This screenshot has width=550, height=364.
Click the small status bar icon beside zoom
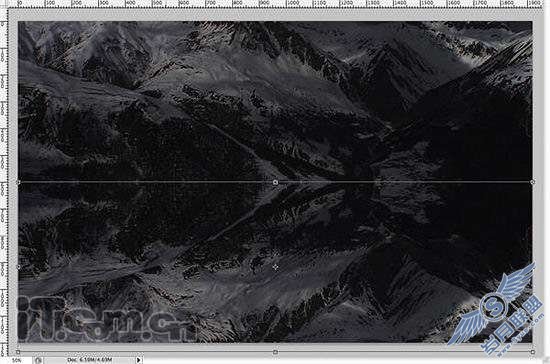point(38,360)
